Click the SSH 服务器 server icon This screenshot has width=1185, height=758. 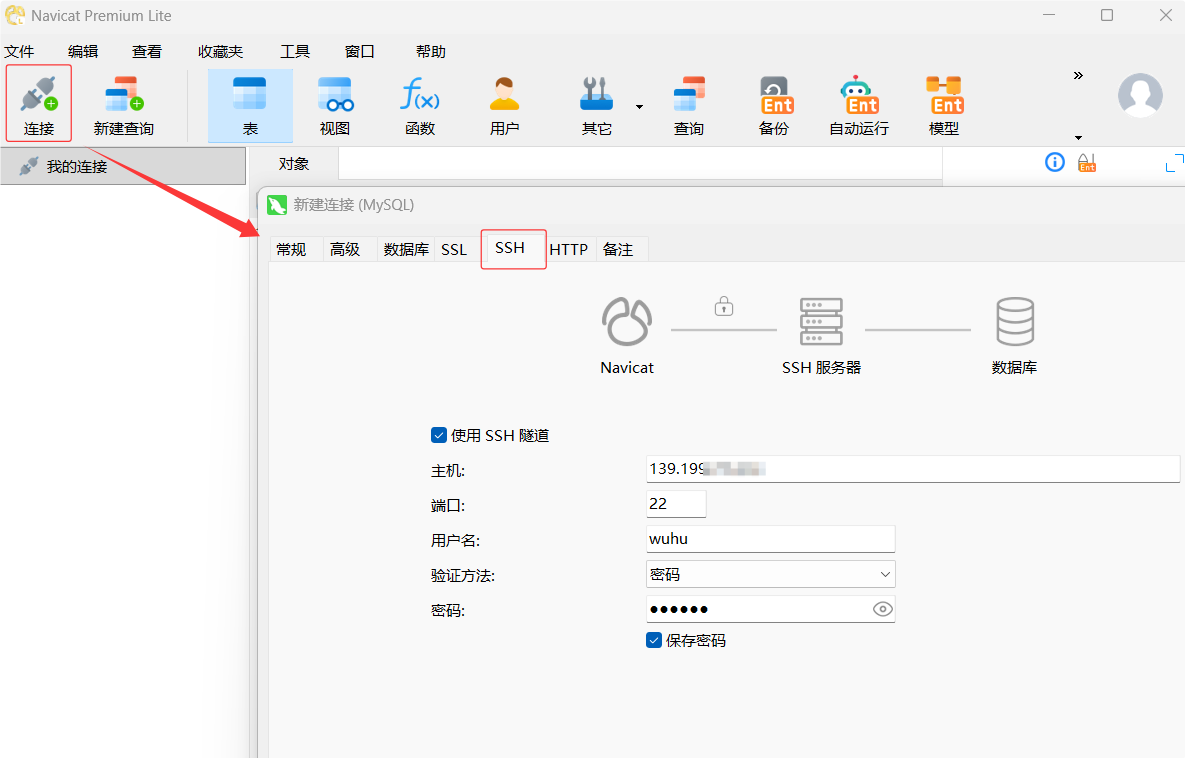coord(821,321)
